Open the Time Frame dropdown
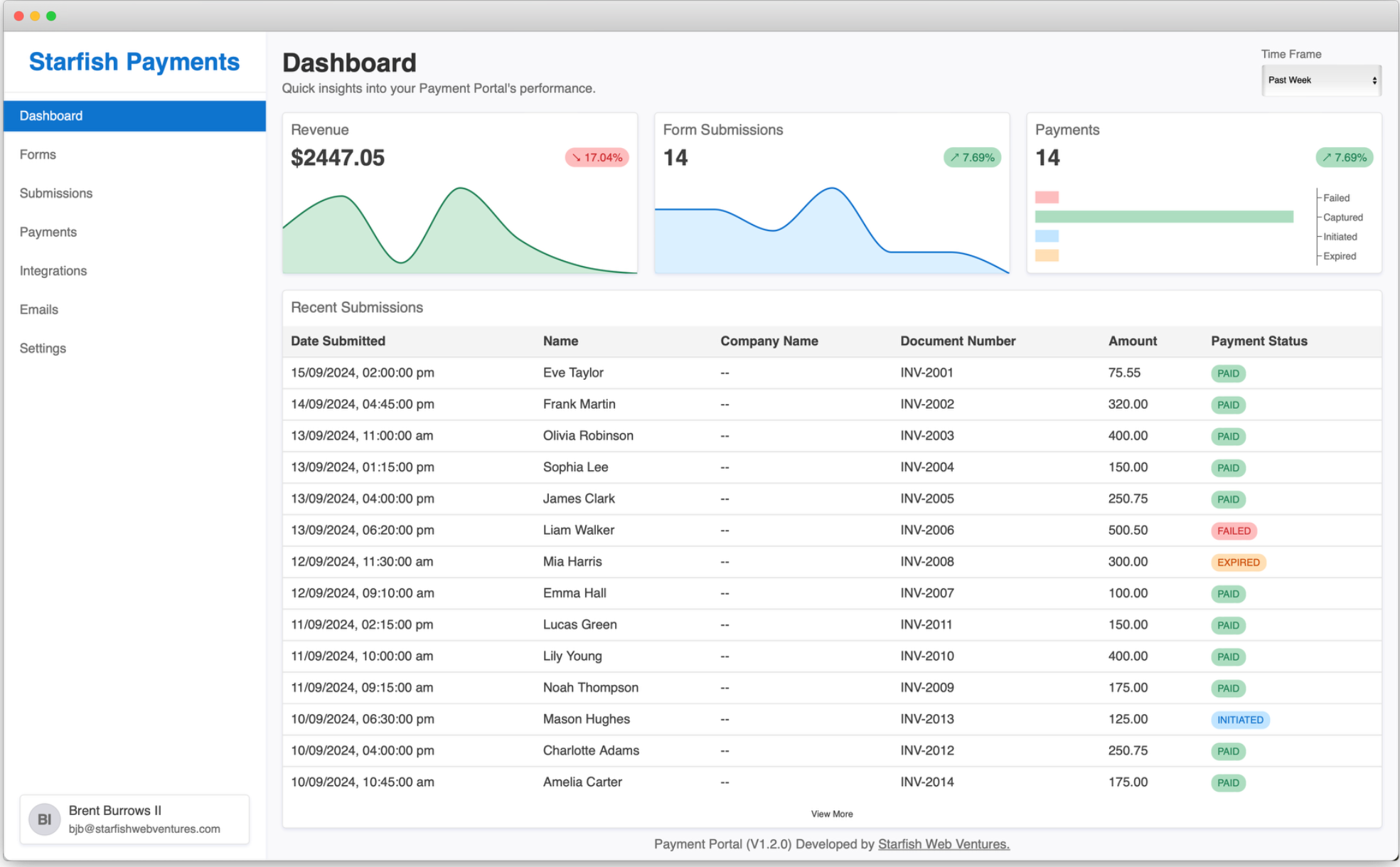Viewport: 1400px width, 867px height. 1320,80
